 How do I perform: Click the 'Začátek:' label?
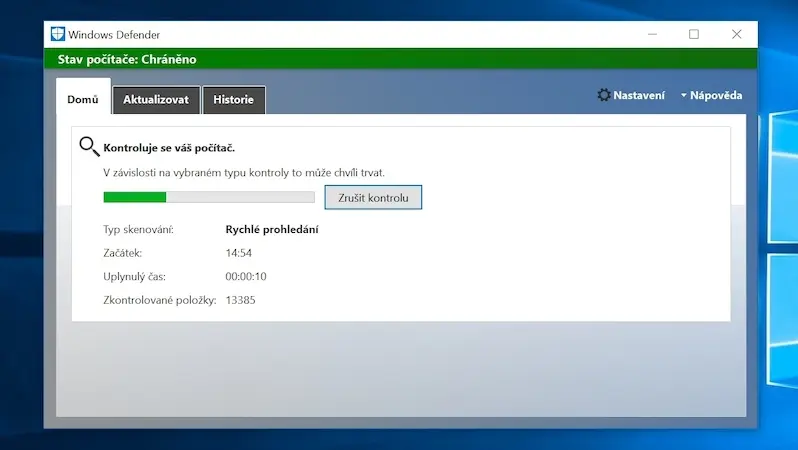pyautogui.click(x=123, y=253)
